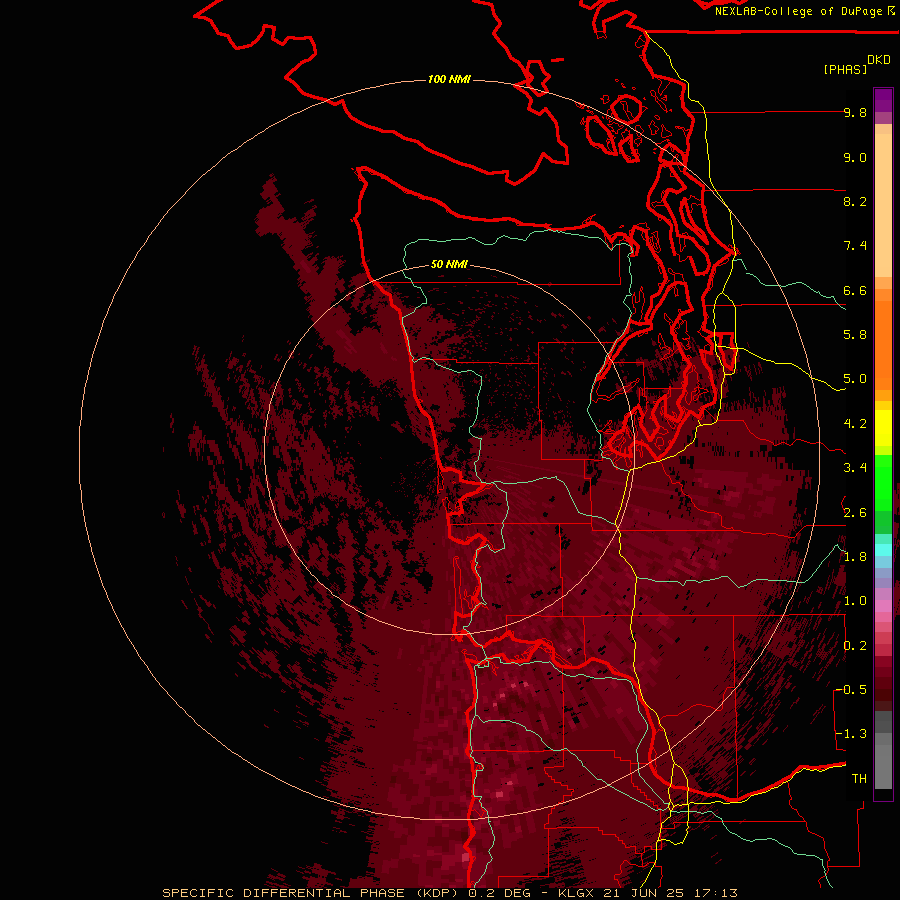The image size is (900, 900).
Task: Select the 8.2 scale value
Action: (855, 201)
